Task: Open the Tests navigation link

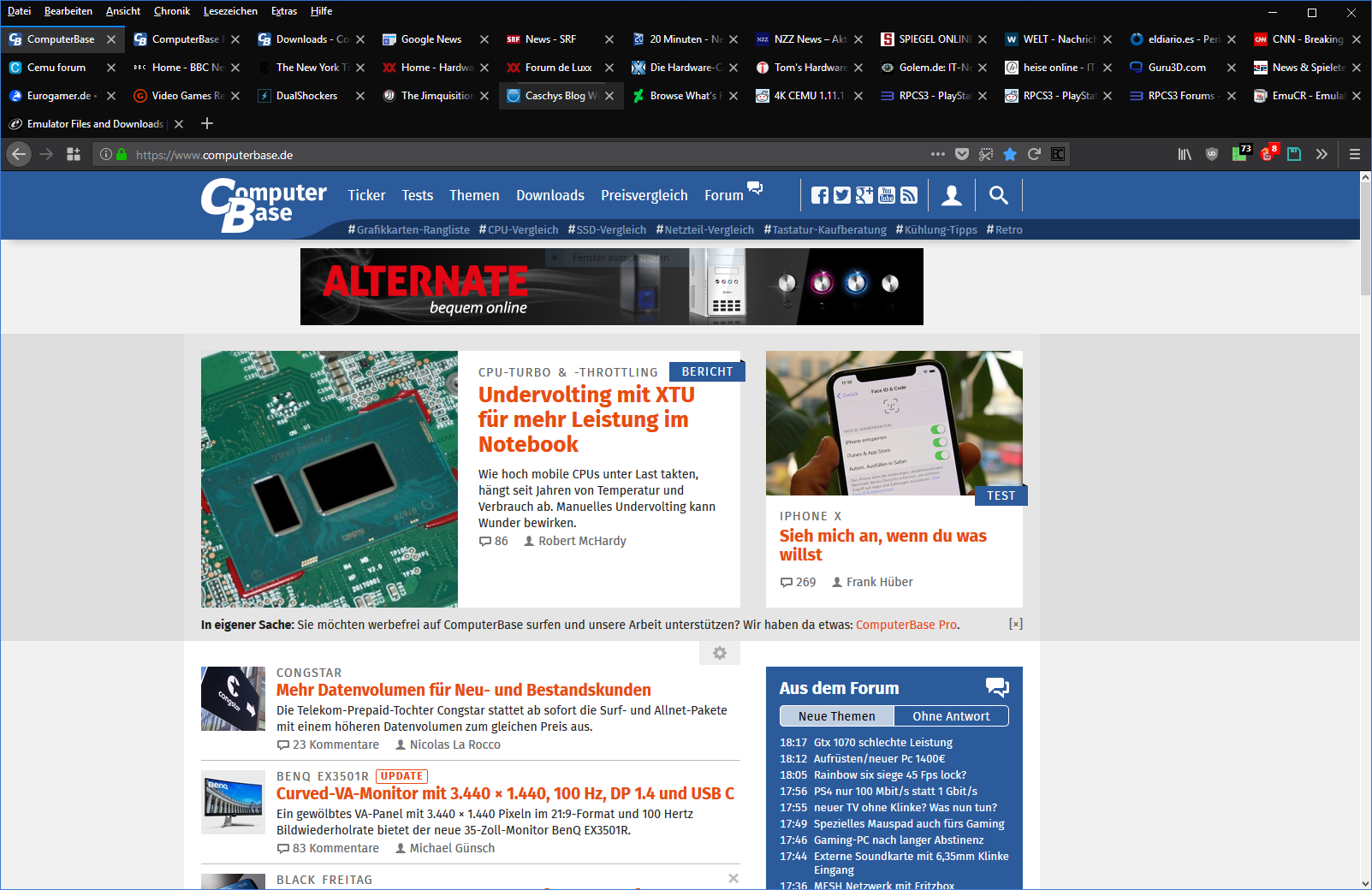Action: click(x=418, y=195)
